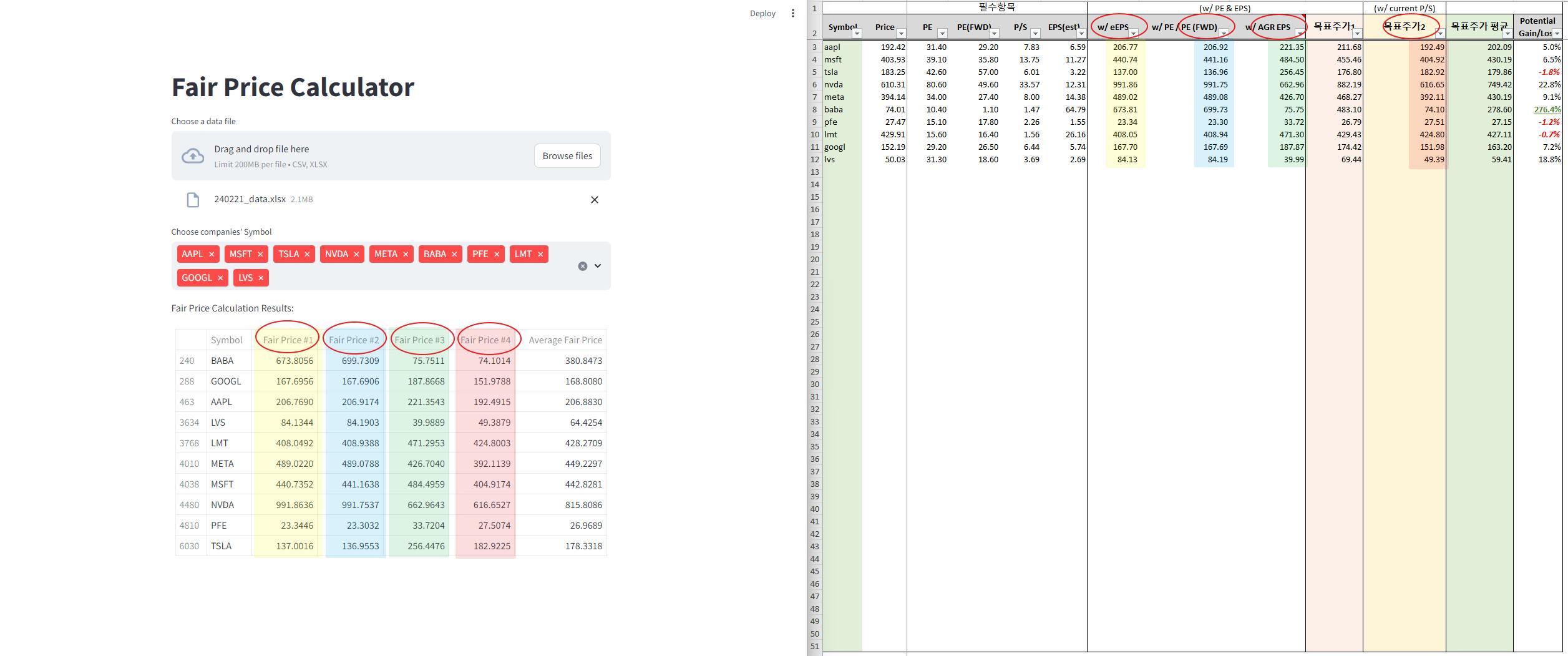
Task: Remove the GOOGL tag
Action: click(x=220, y=278)
